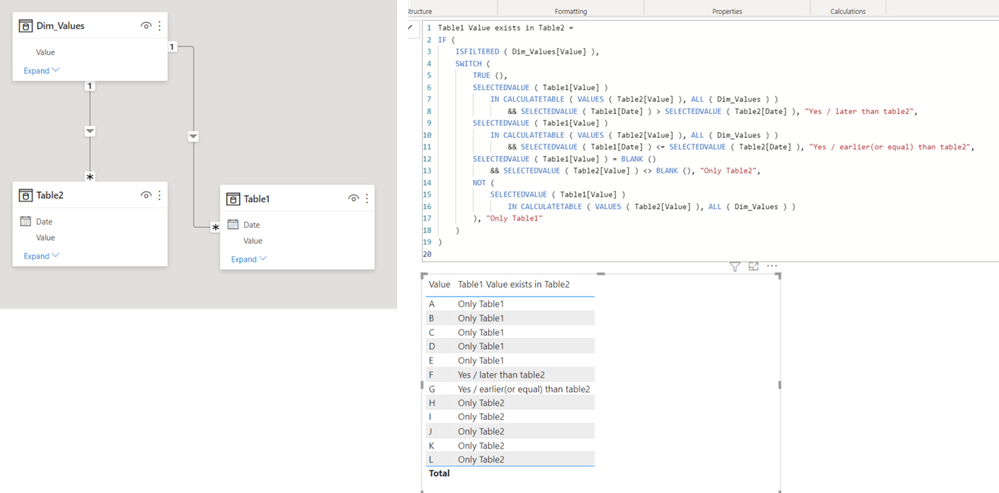Viewport: 999px width, 493px height.
Task: Click line number 20 in formula editor
Action: pyautogui.click(x=427, y=254)
